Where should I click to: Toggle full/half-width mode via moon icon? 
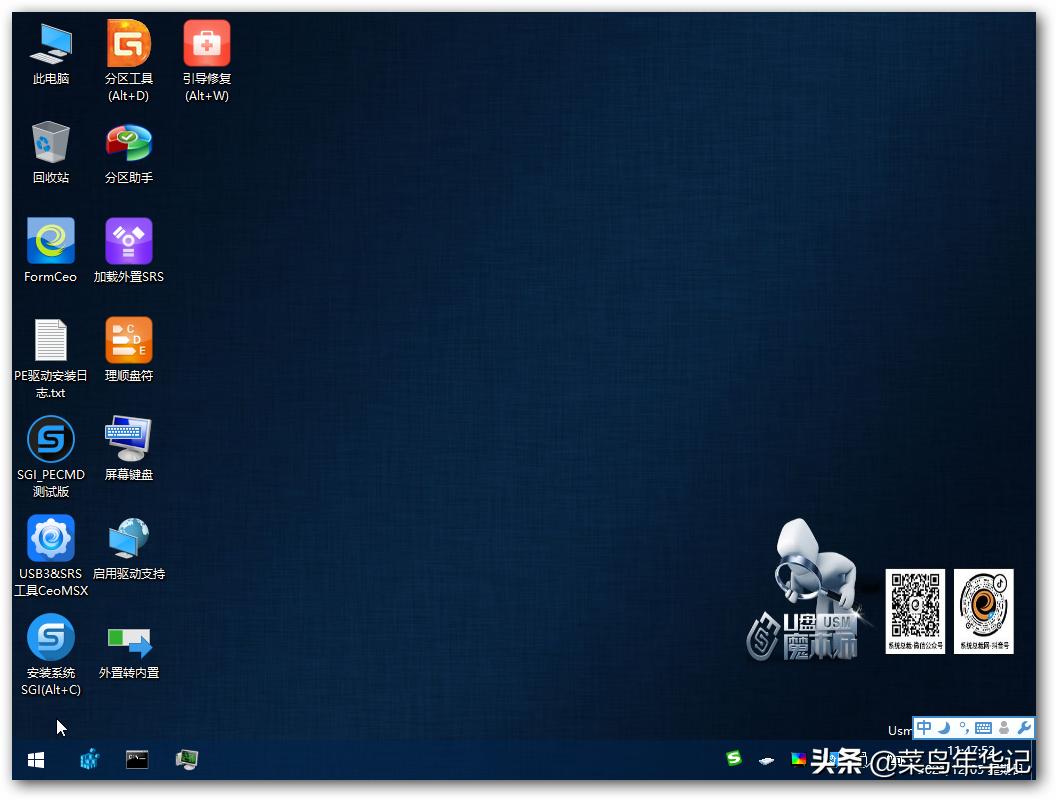(x=942, y=728)
